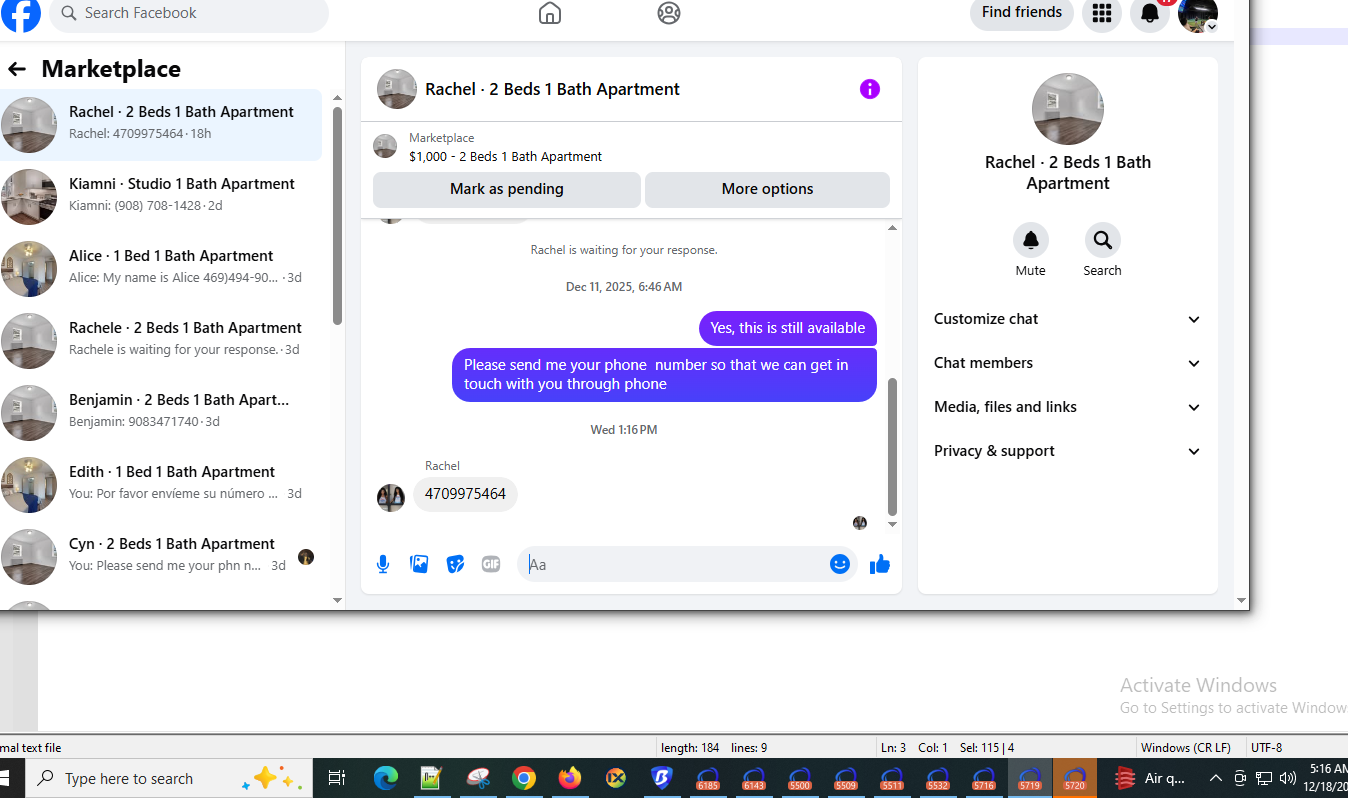Click Rachel's avatar in chat header
1348x798 pixels.
click(397, 89)
